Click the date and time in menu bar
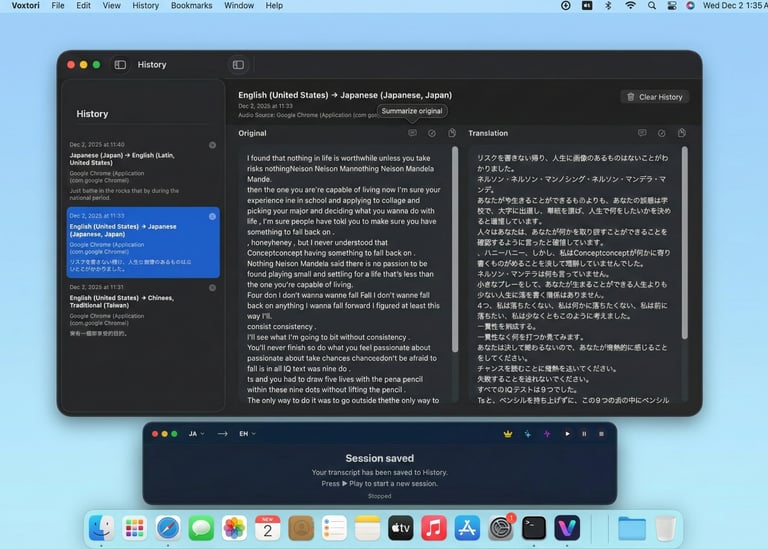Screen dimensions: 768x549 (x=735, y=5)
